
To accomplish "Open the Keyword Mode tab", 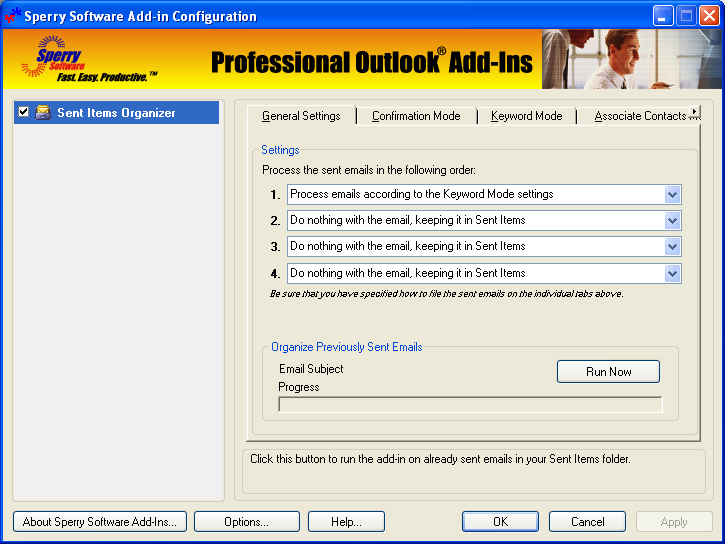I will pyautogui.click(x=527, y=116).
